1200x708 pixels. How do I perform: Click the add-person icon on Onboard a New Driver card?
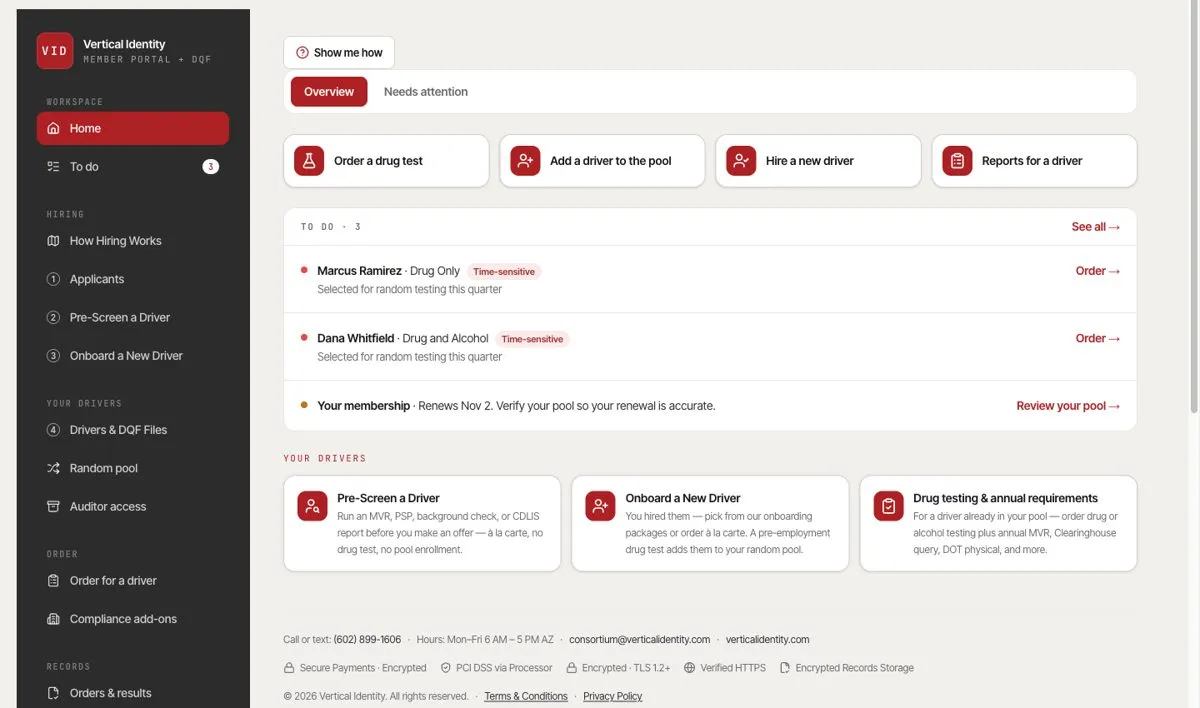(x=601, y=506)
